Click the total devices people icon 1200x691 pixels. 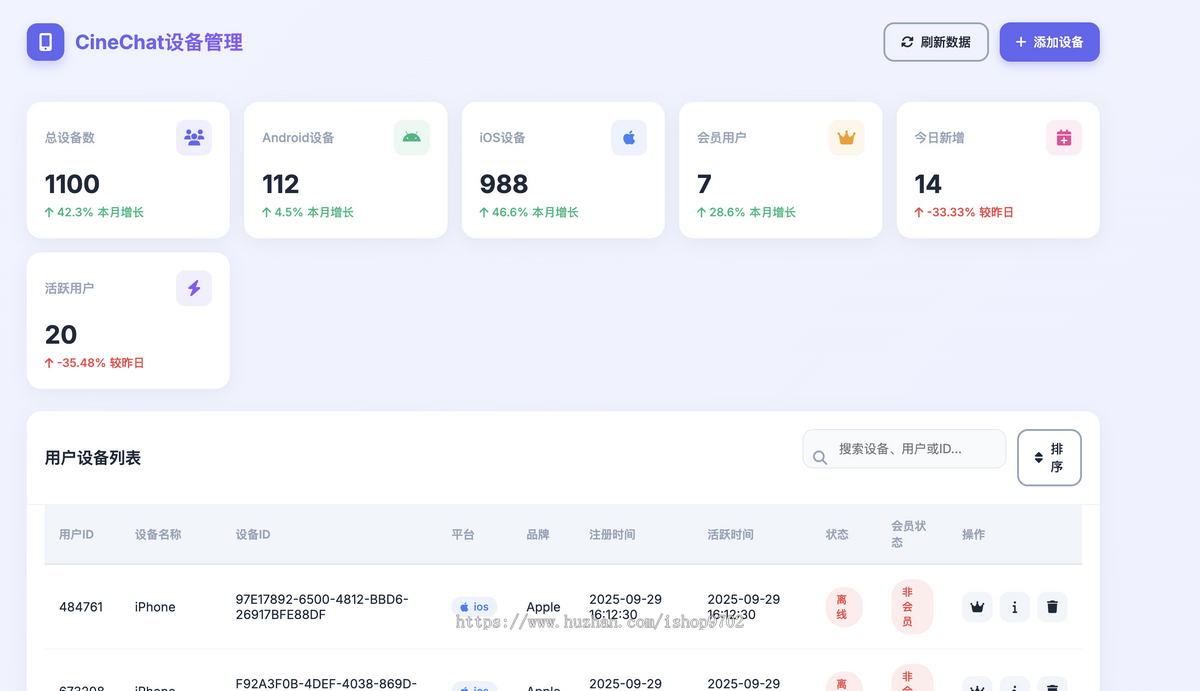pyautogui.click(x=194, y=138)
